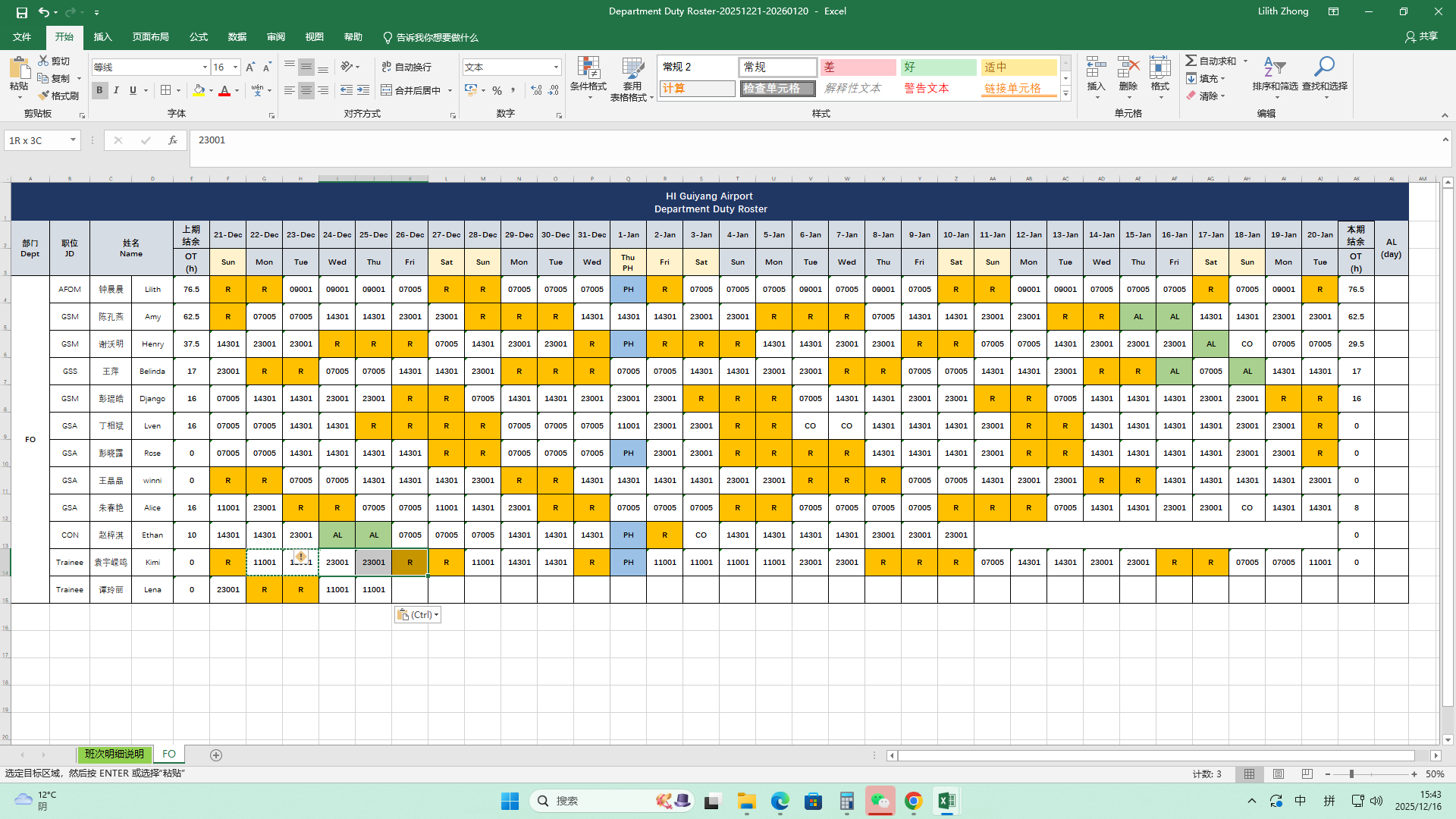This screenshot has height=819, width=1456.
Task: Toggle Bold formatting button
Action: click(99, 90)
